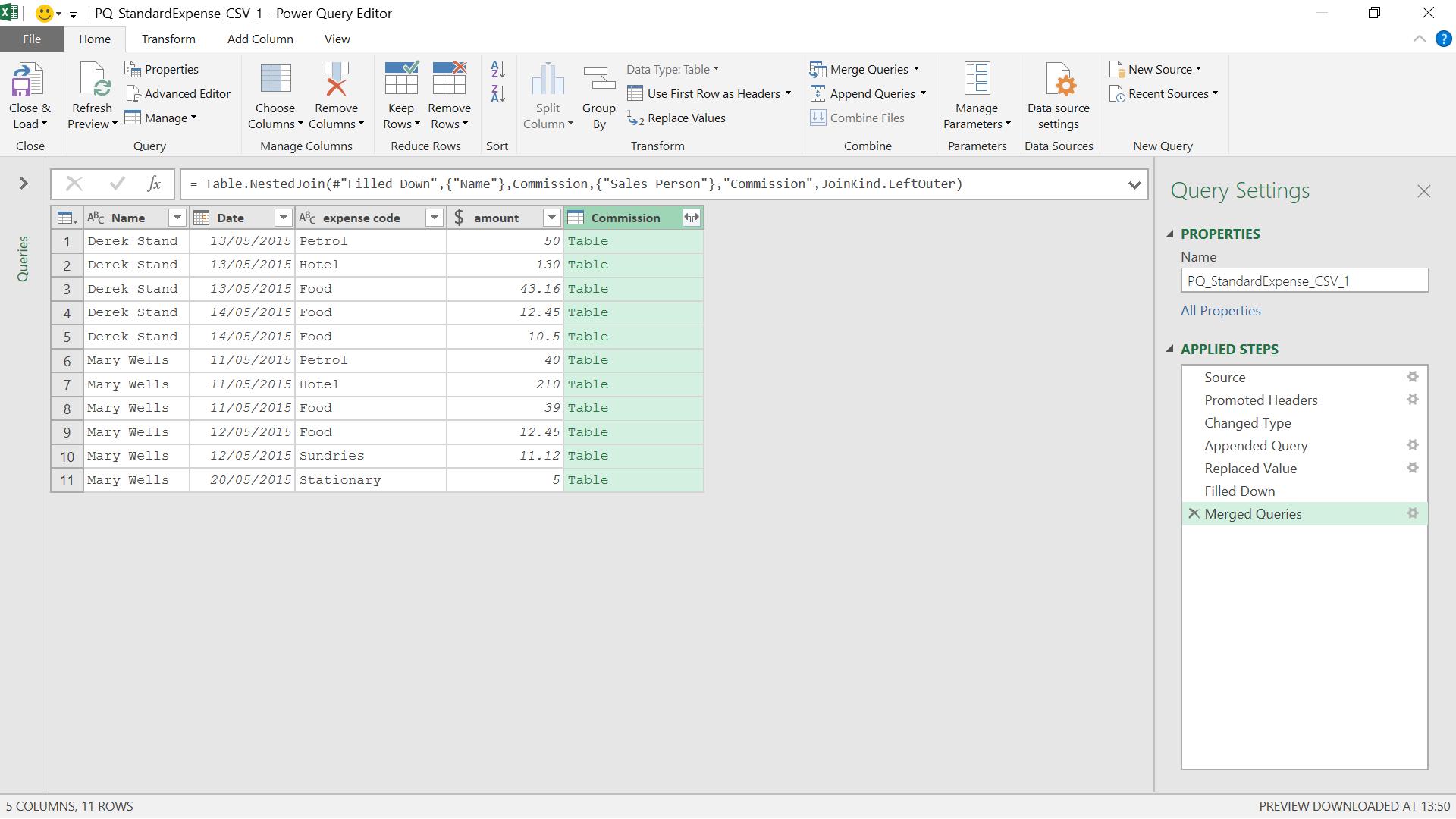Click the smiley feedback icon

45,14
